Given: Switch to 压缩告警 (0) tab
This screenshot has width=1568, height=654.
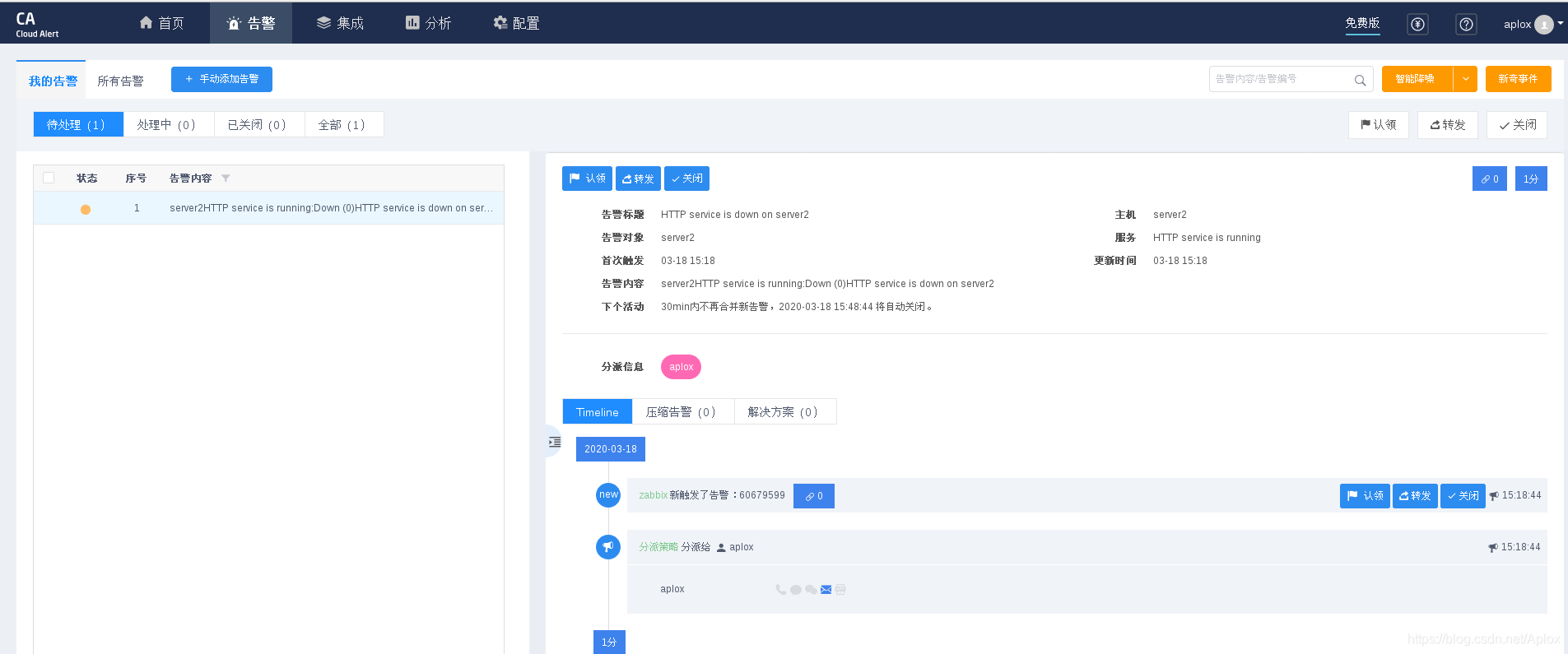Looking at the screenshot, I should coord(682,412).
